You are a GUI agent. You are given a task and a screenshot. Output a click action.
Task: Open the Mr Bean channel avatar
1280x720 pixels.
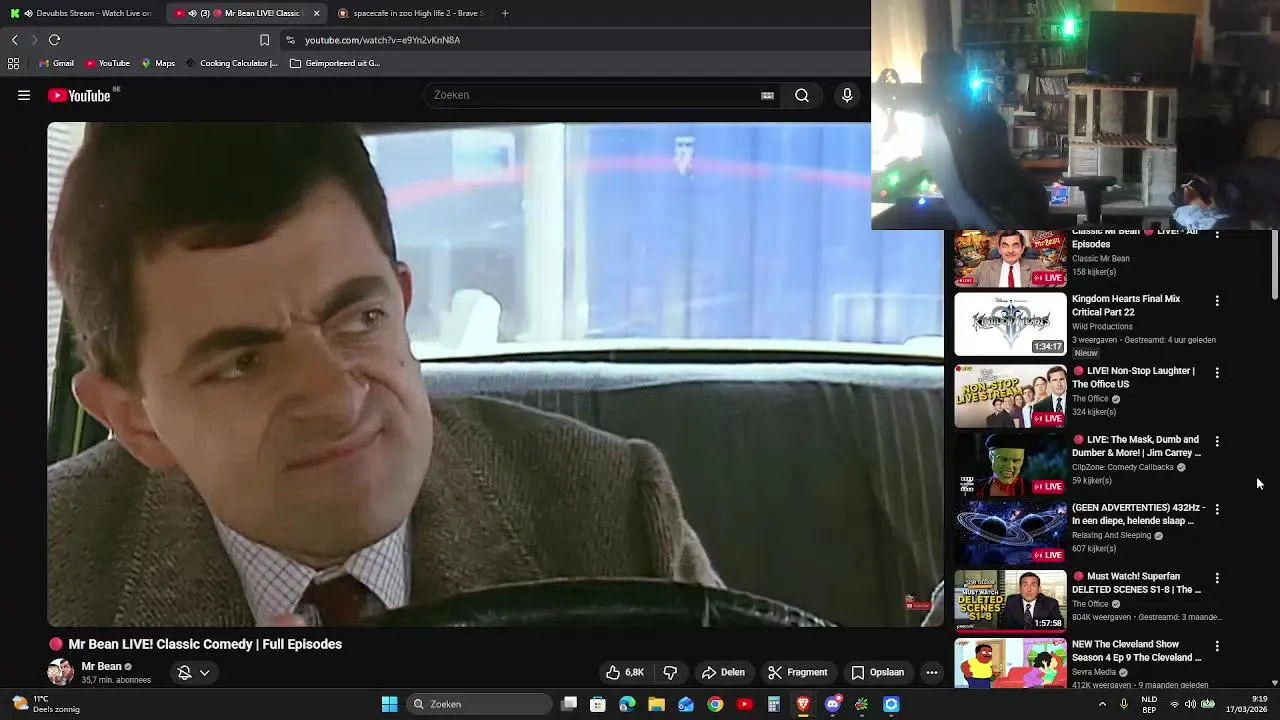[61, 672]
